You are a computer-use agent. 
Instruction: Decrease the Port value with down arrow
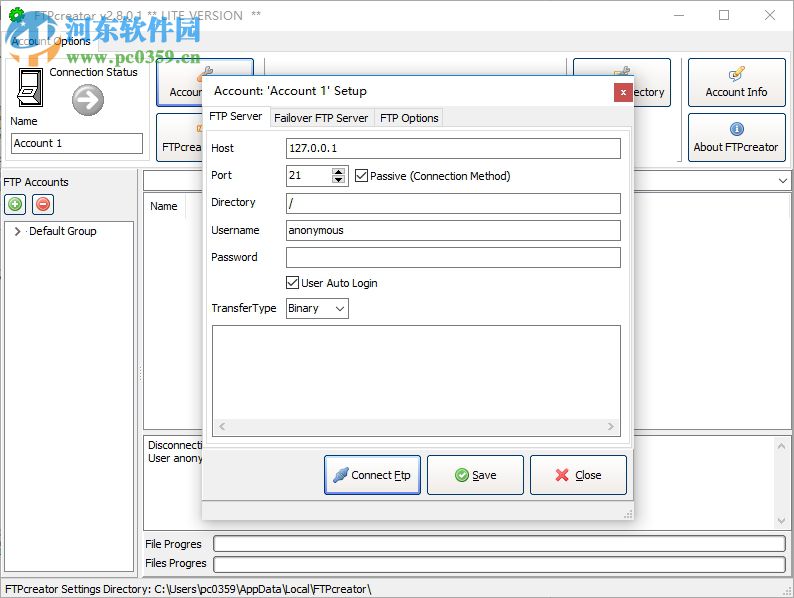(339, 180)
